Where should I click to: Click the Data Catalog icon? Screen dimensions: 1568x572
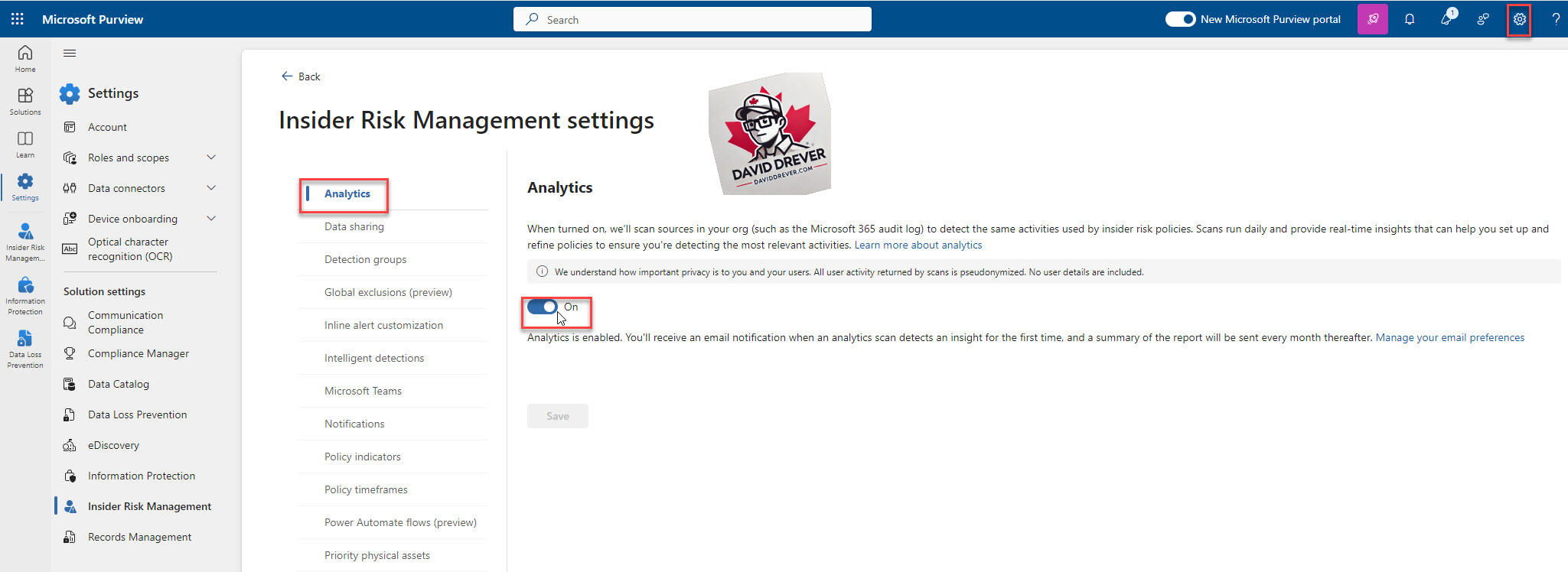coord(70,384)
